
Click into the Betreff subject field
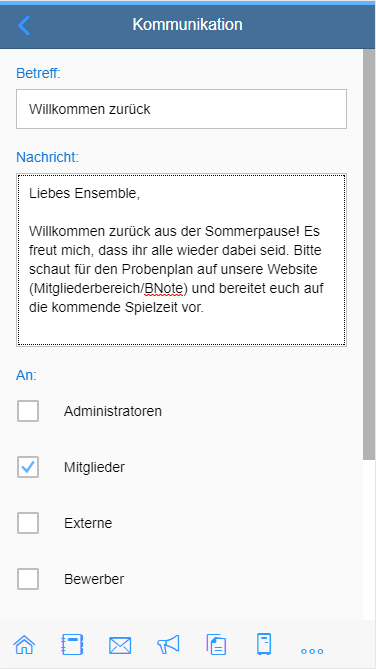tap(181, 109)
